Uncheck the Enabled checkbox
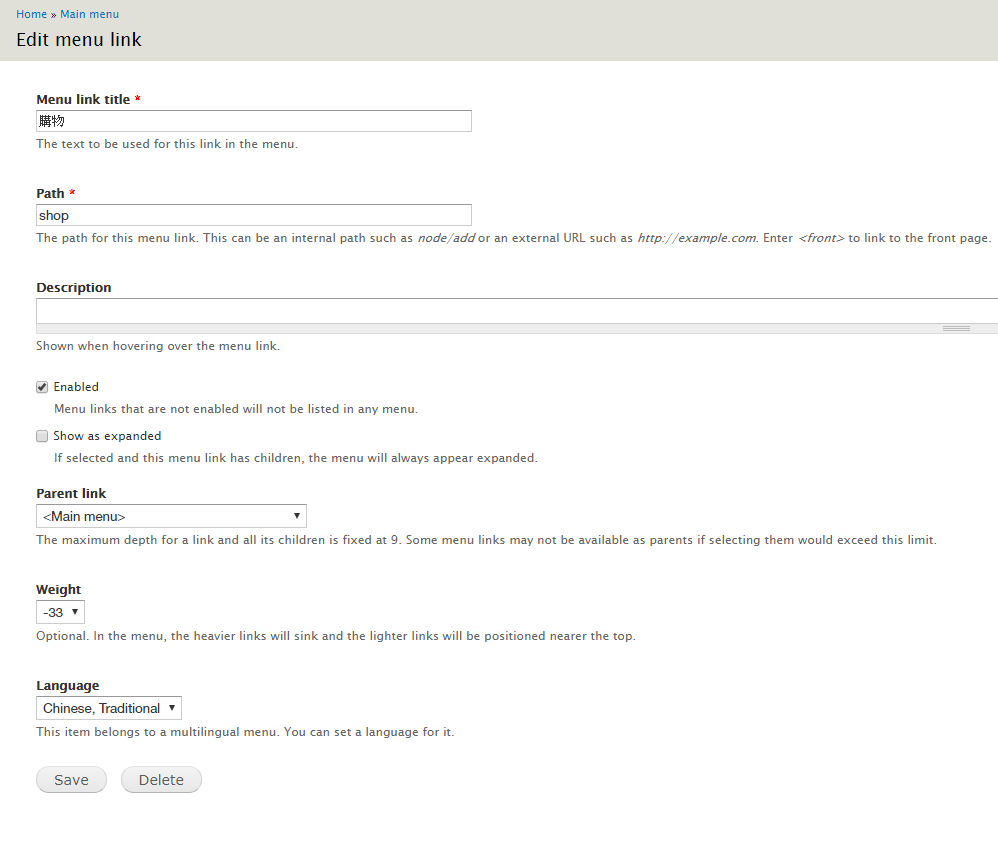 [42, 387]
